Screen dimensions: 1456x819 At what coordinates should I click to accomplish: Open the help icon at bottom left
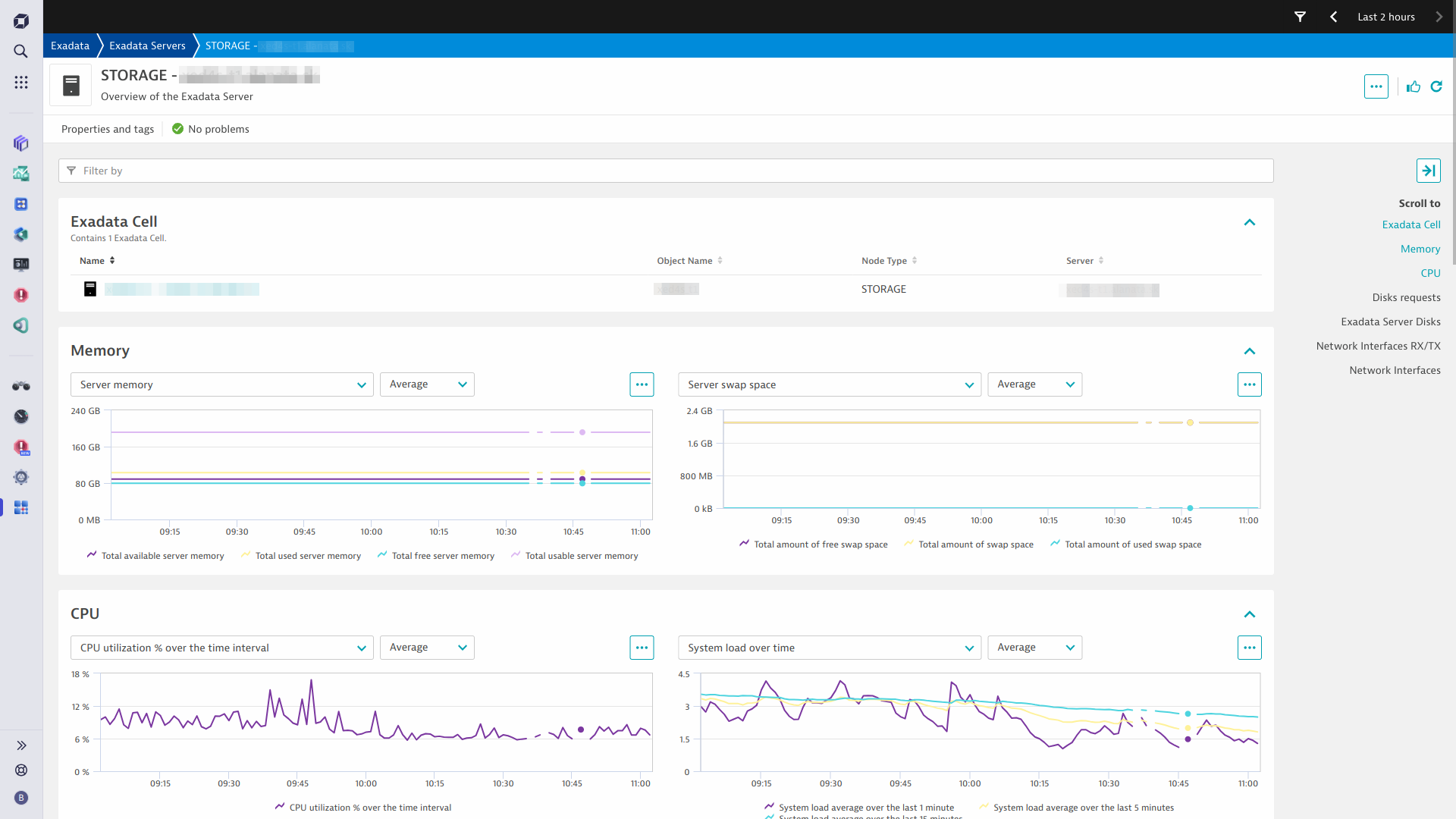click(20, 770)
